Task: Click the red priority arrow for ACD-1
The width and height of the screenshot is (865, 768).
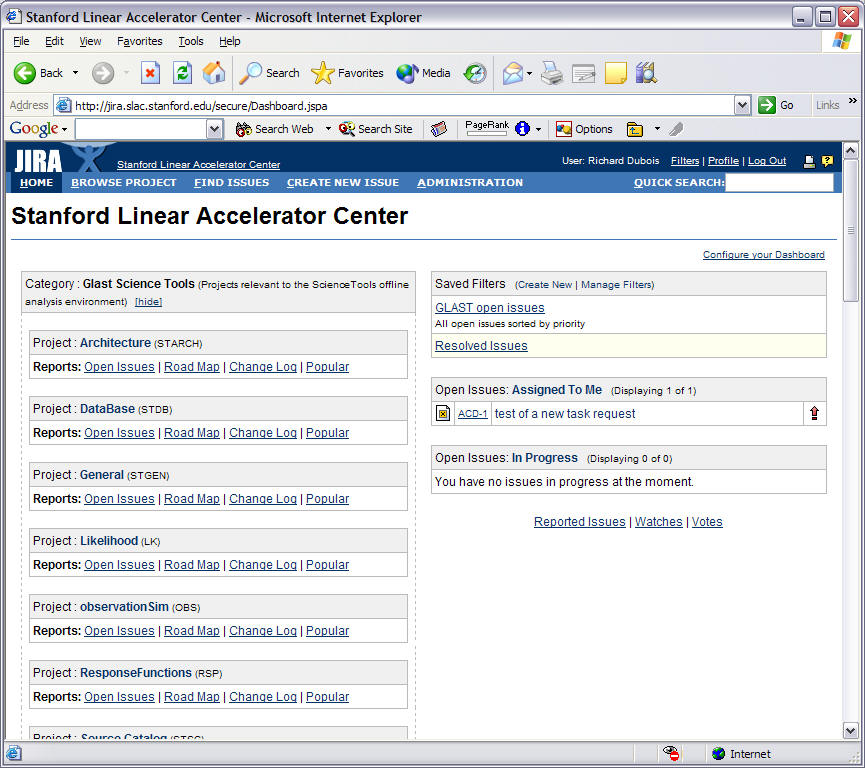Action: pos(814,413)
